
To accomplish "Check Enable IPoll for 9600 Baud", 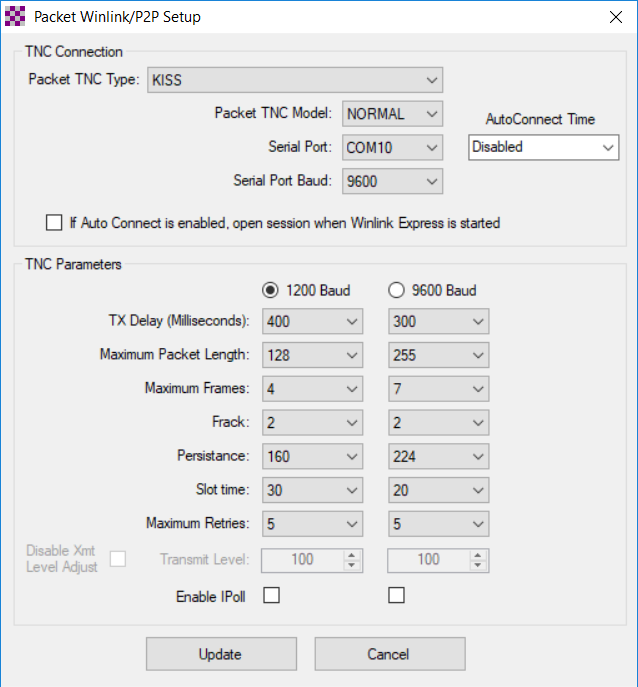I will (396, 596).
